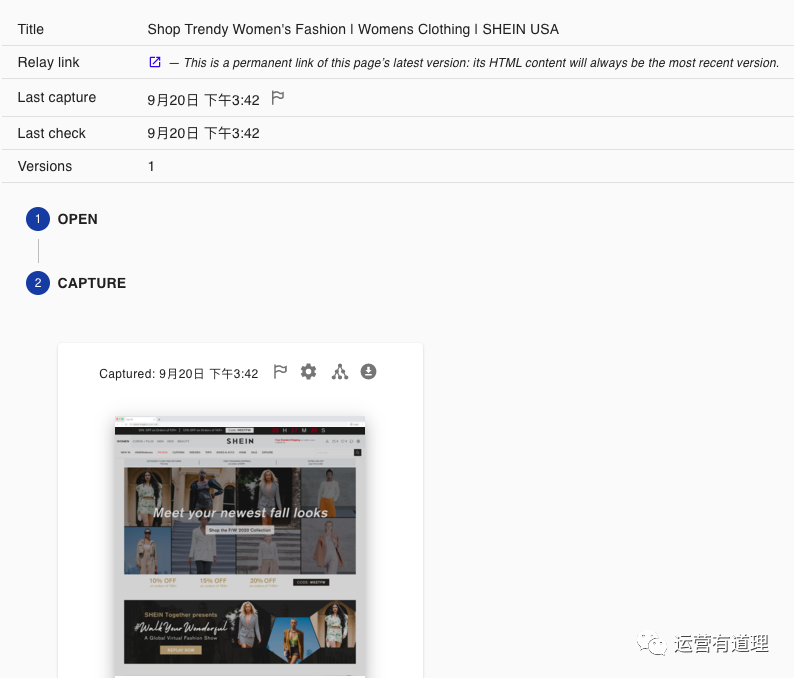
Task: Click the permanent link description text
Action: [x=481, y=63]
